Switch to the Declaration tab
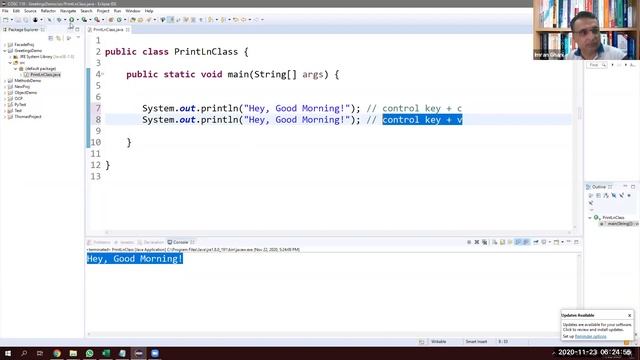This screenshot has height=360, width=640. click(151, 242)
